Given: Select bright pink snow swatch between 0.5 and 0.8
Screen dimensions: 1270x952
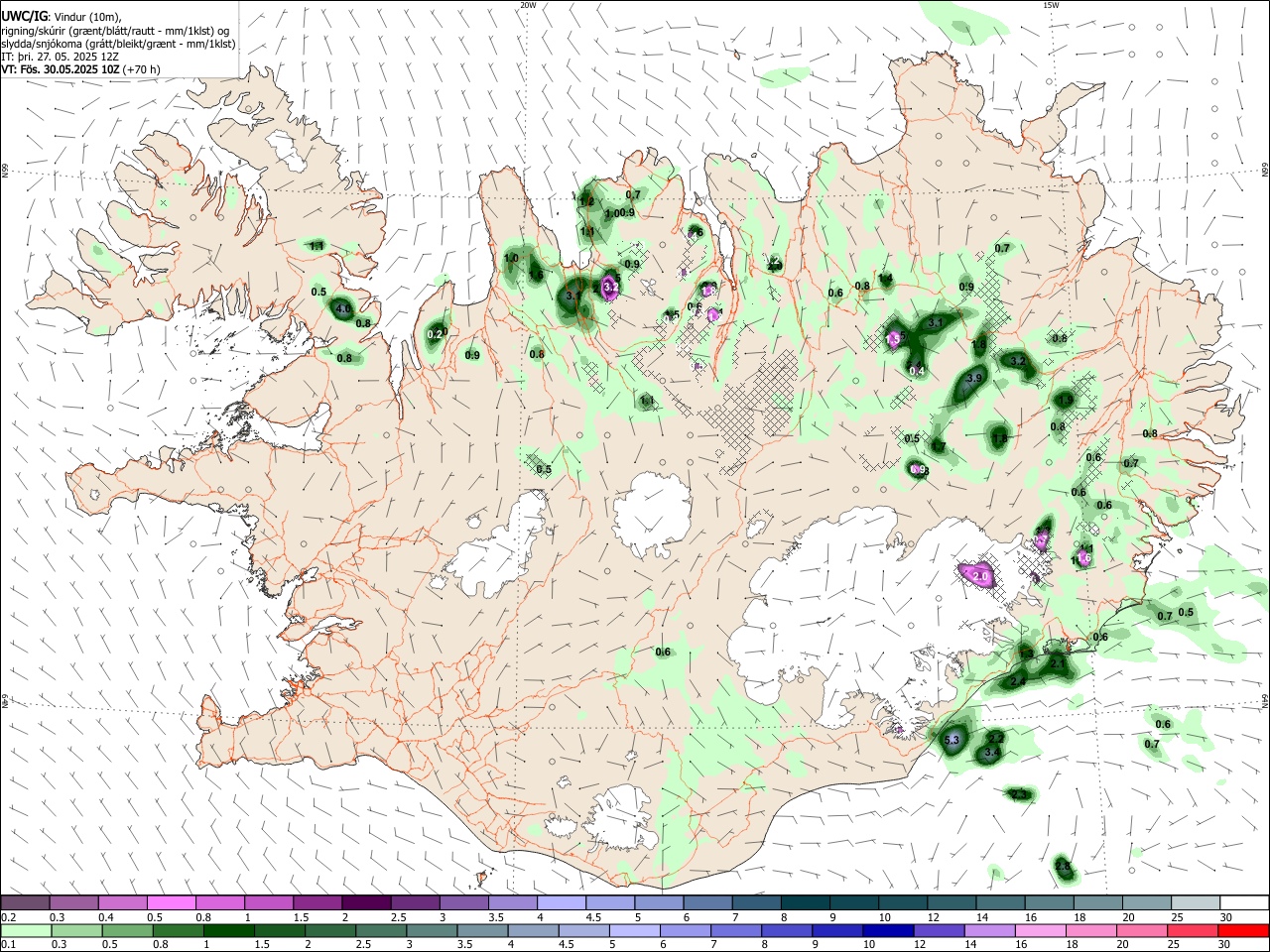Looking at the screenshot, I should (171, 903).
